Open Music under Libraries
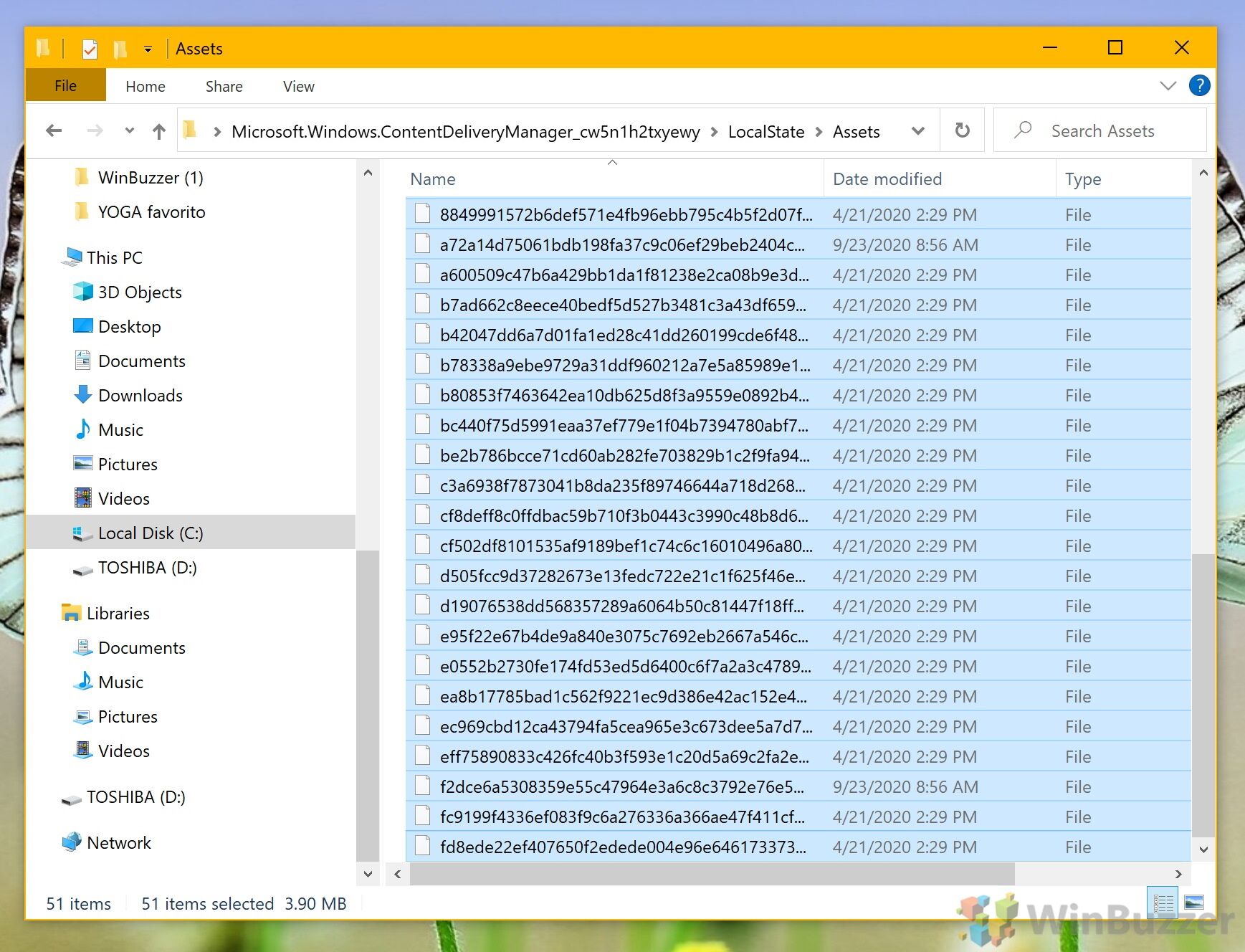 (x=120, y=682)
